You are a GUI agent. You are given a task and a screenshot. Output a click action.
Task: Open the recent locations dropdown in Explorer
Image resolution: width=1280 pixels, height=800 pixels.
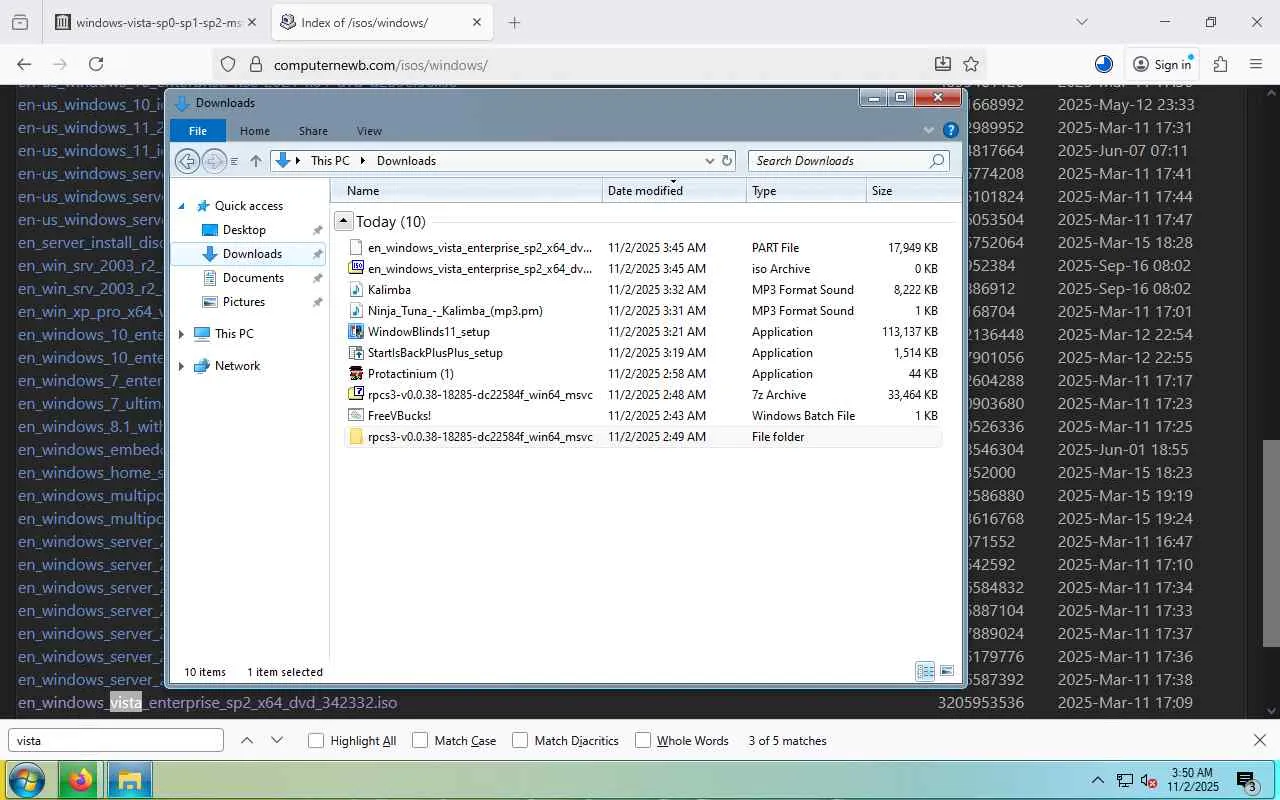tap(234, 161)
